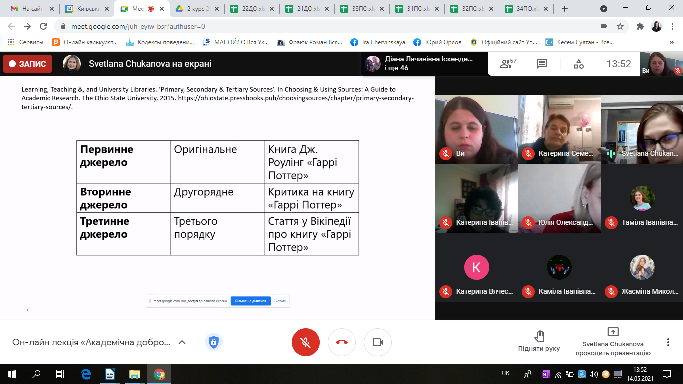
Task: Toggle the muted microphone button
Action: pyautogui.click(x=305, y=342)
